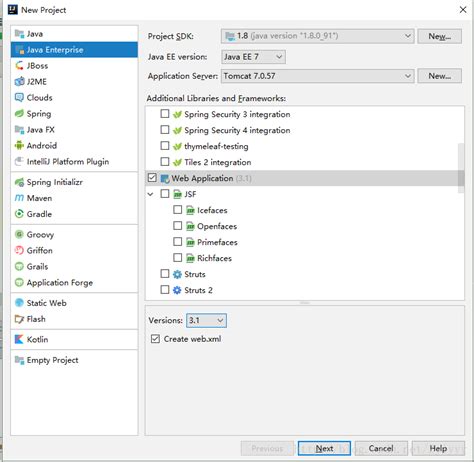The image size is (474, 462).
Task: Click the Static Web globe icon
Action: tap(19, 303)
